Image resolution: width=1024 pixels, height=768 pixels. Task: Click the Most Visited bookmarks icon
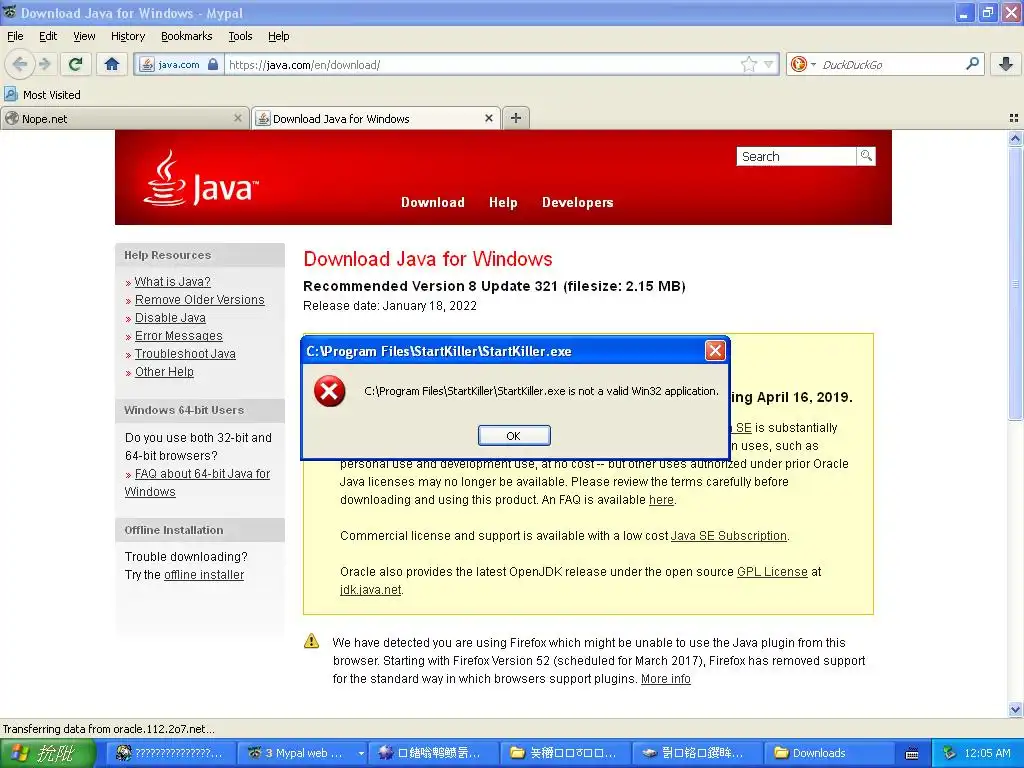[11, 94]
